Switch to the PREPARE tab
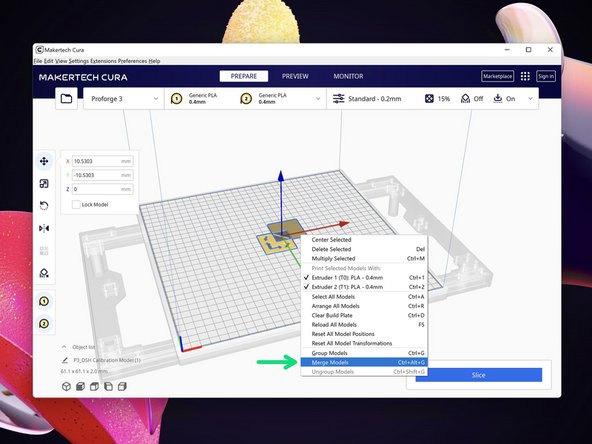The image size is (592, 444). click(244, 76)
